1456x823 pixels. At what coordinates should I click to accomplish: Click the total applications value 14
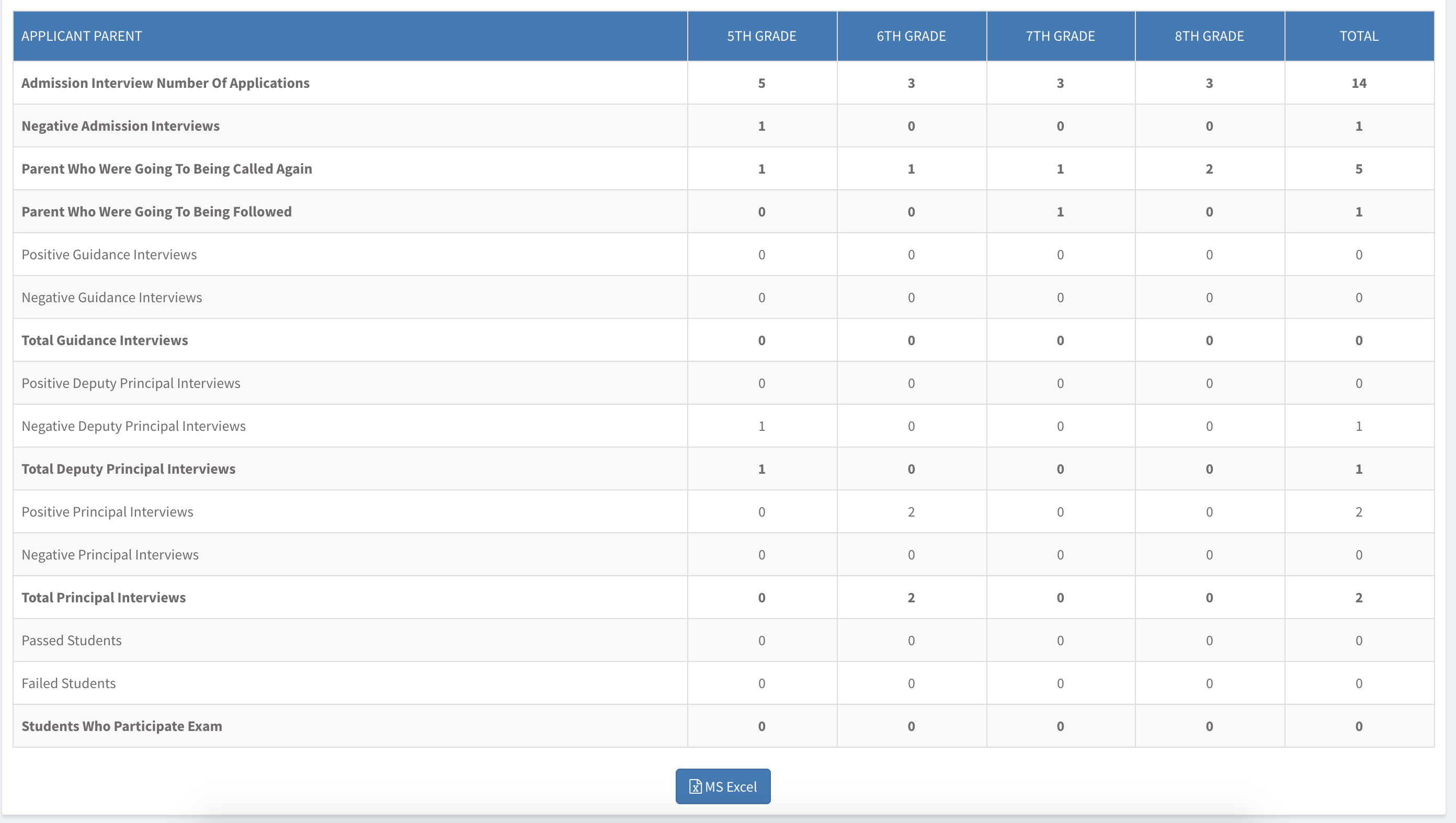(x=1358, y=83)
